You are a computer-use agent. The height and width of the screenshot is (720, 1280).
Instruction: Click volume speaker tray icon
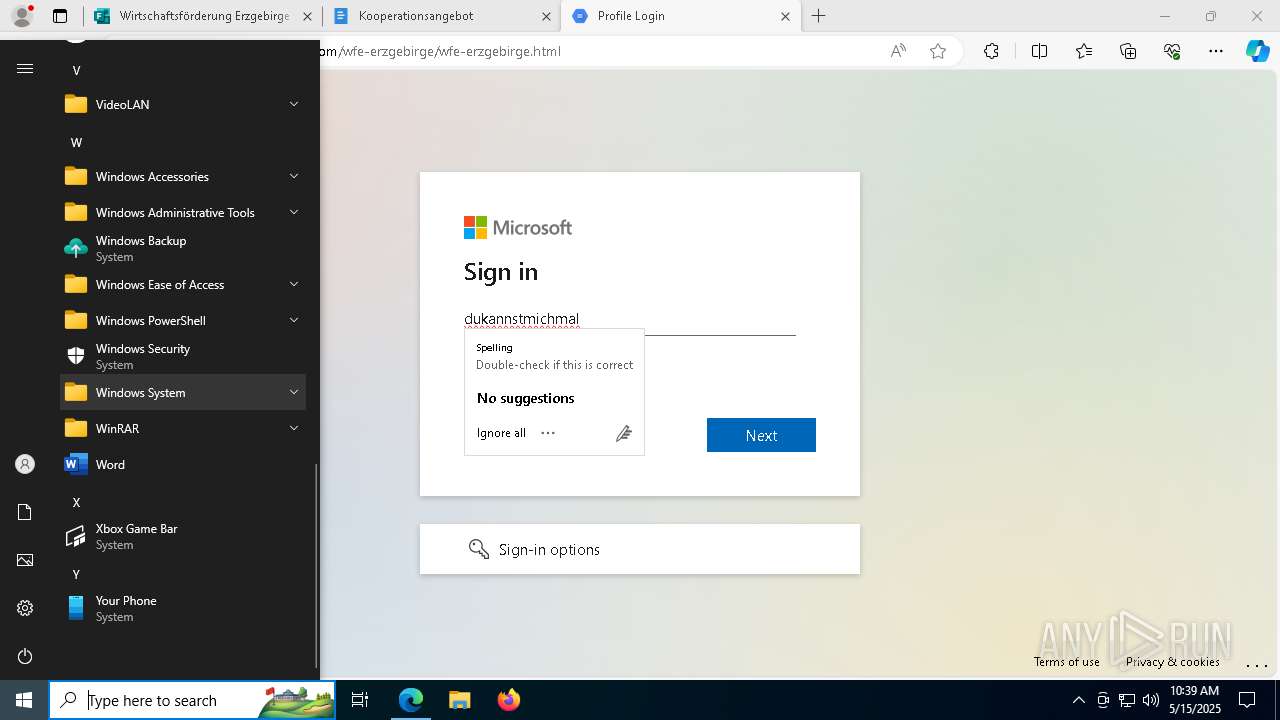tap(1150, 700)
